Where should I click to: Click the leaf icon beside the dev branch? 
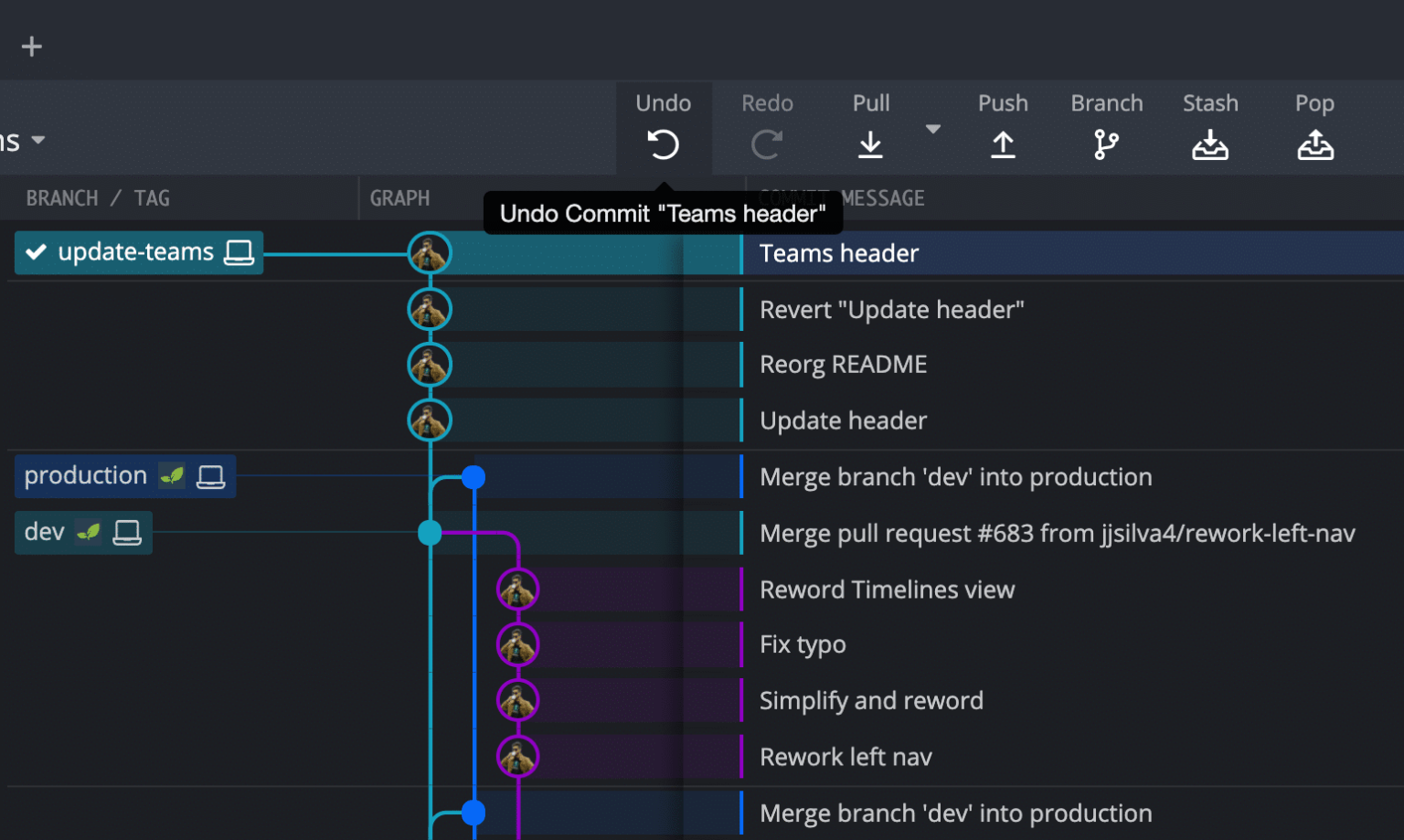coord(87,532)
